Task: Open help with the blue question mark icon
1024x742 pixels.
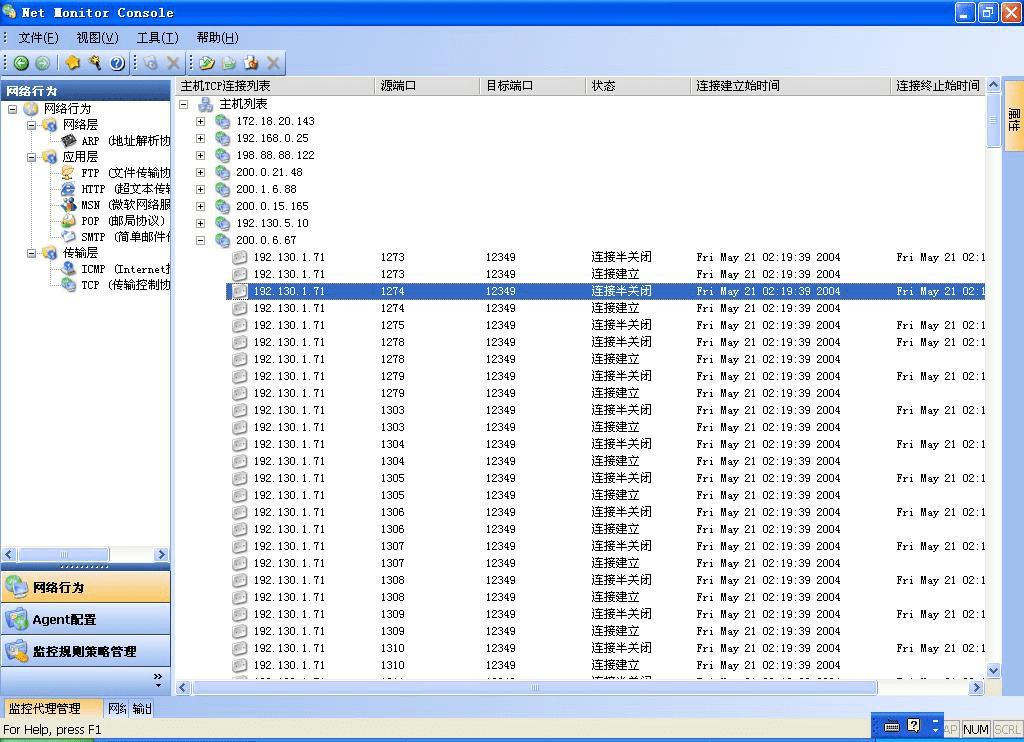Action: [117, 63]
